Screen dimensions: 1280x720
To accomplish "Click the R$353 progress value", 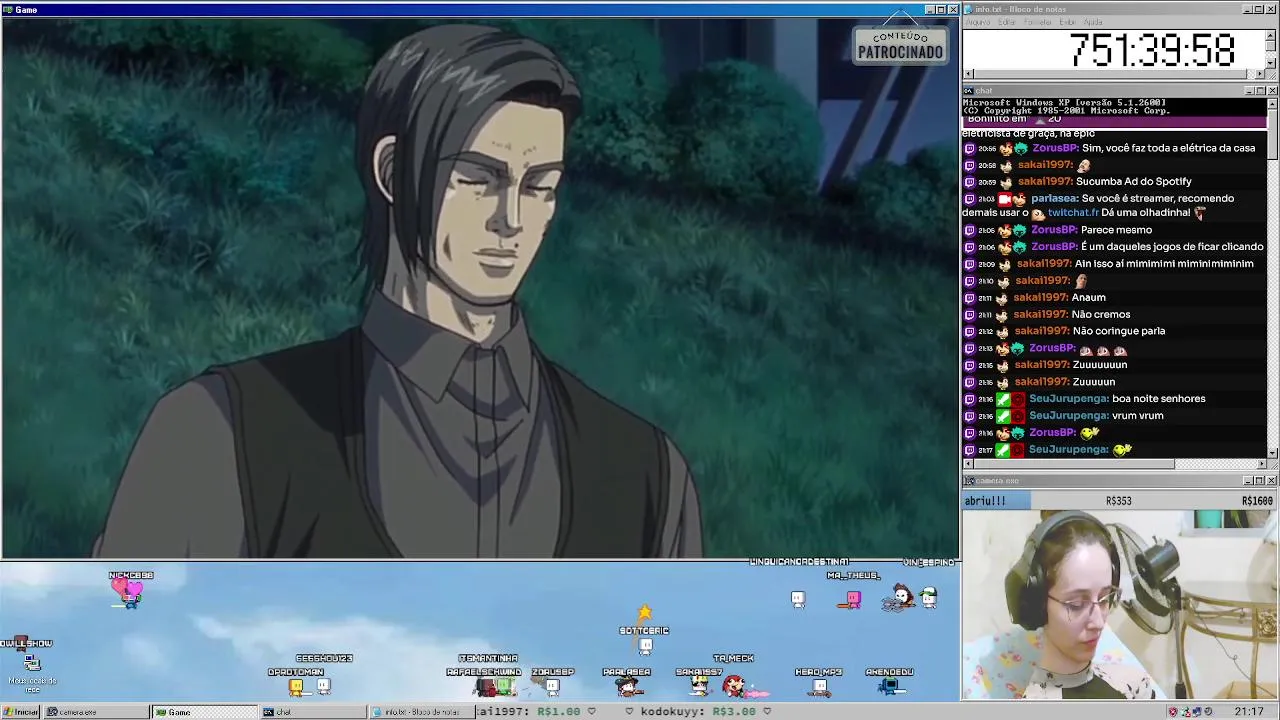I will coord(1118,501).
